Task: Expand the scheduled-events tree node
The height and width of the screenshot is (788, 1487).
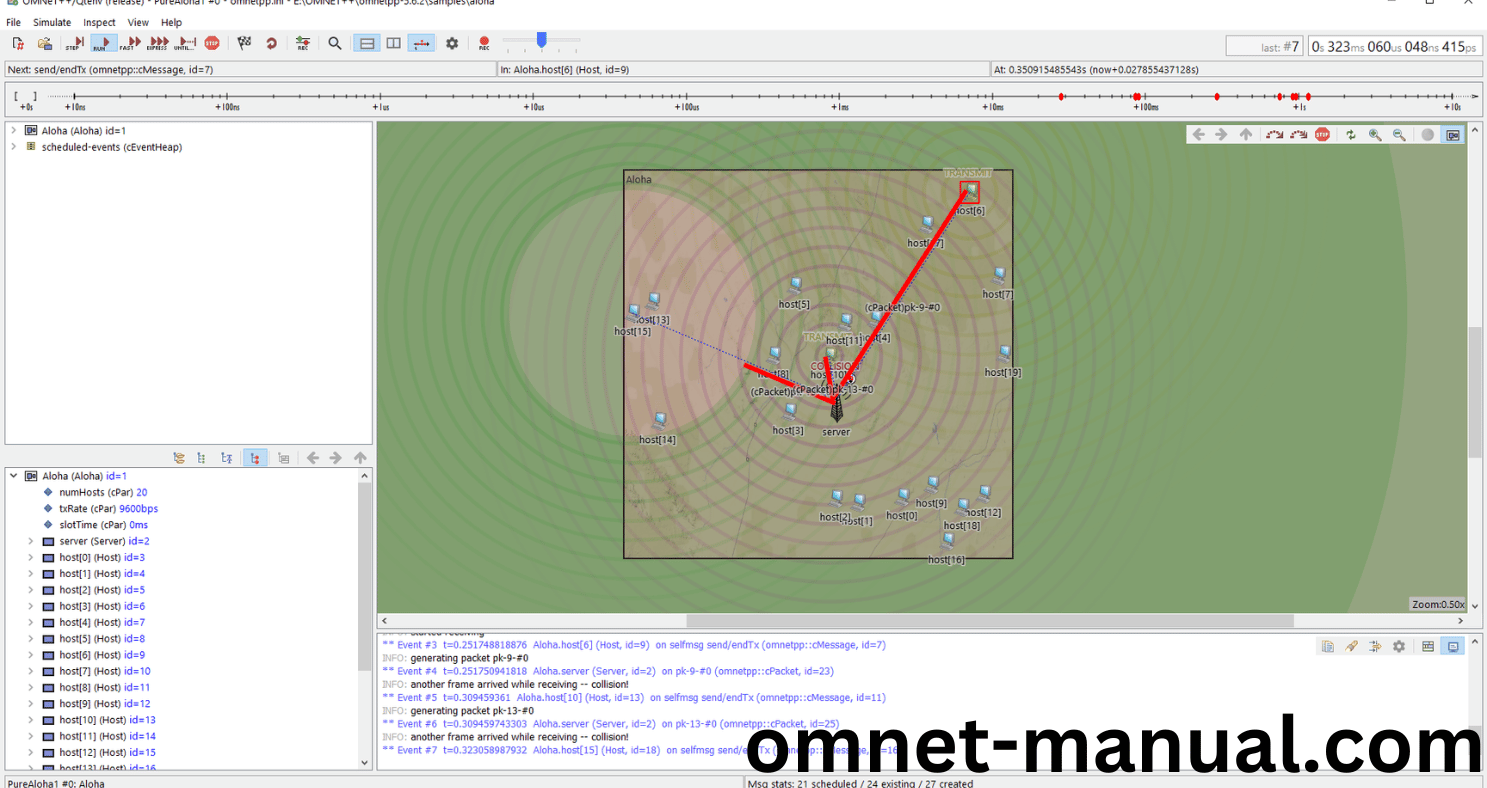Action: 13,147
